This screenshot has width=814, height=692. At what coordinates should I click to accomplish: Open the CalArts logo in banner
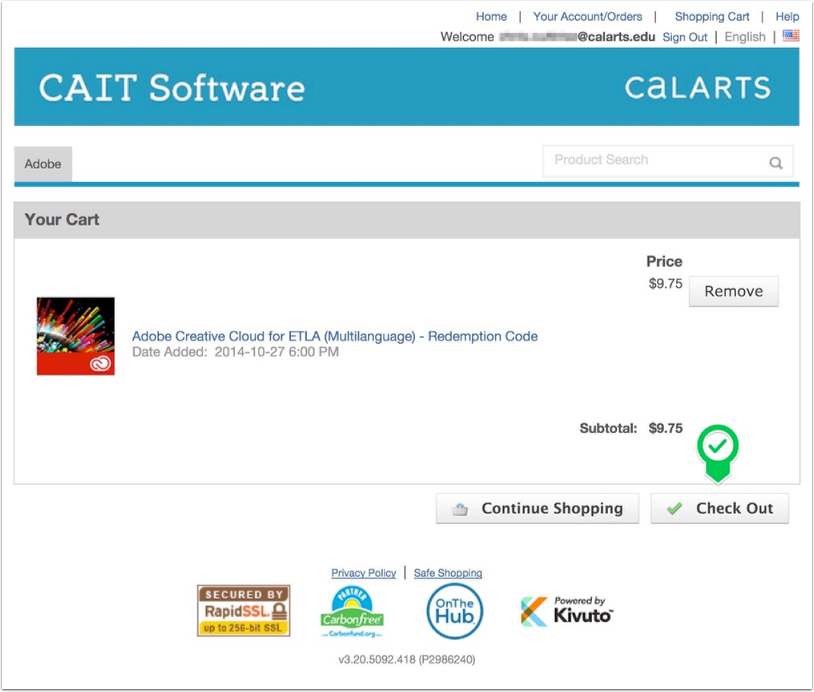pyautogui.click(x=697, y=87)
